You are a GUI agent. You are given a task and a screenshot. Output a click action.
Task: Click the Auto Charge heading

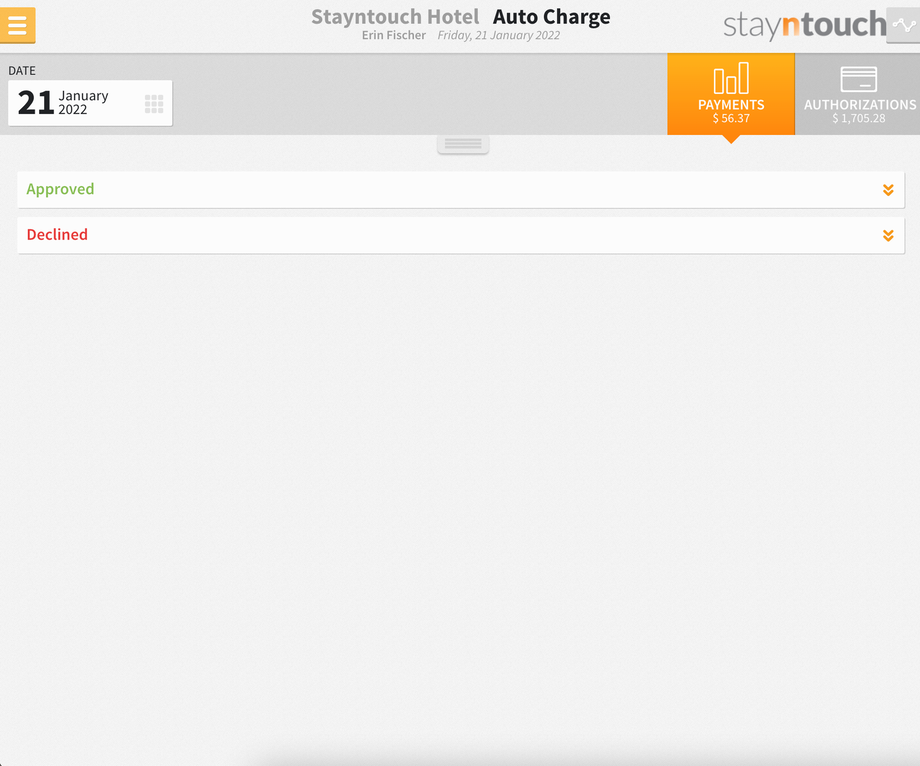[552, 17]
